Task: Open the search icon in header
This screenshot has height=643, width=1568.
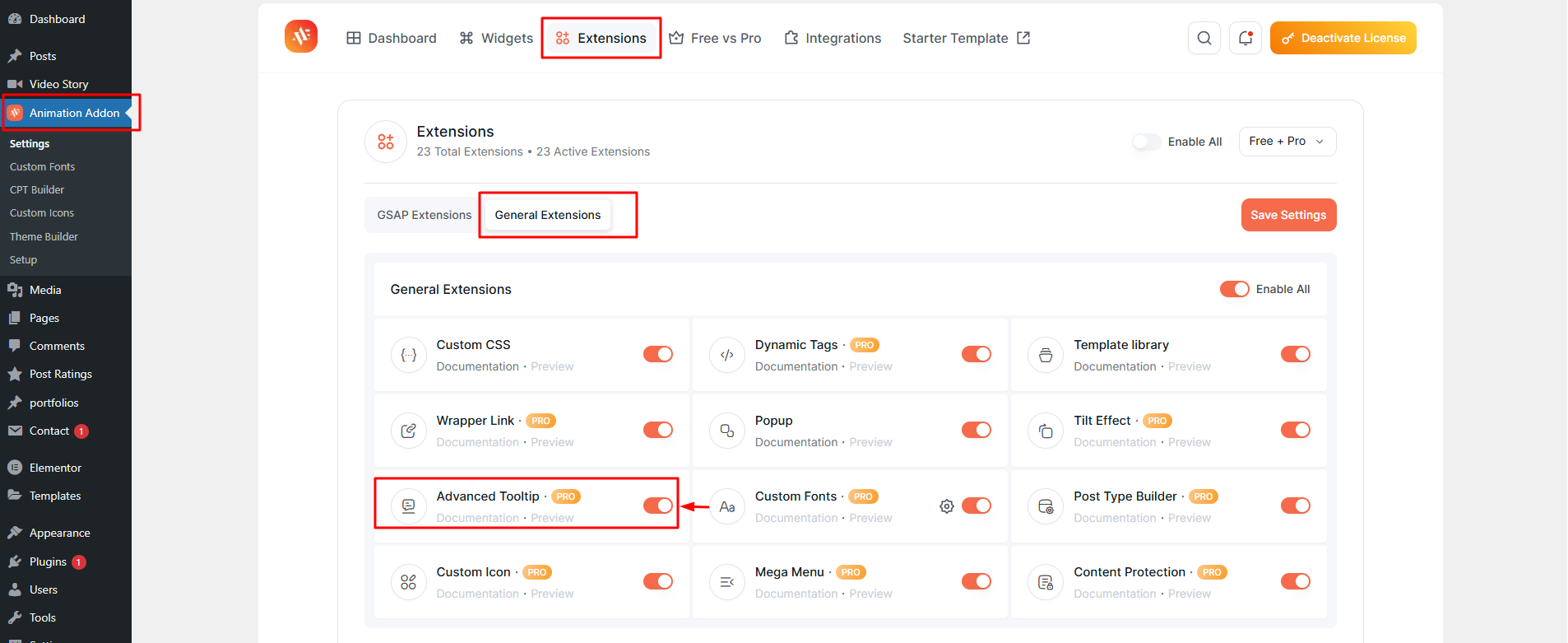Action: pos(1204,38)
